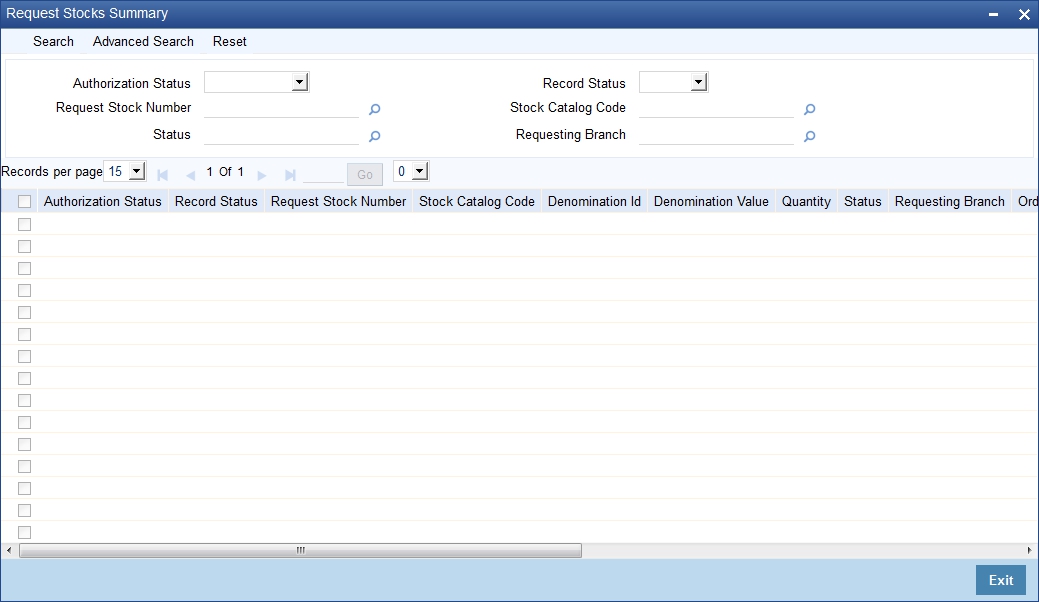The width and height of the screenshot is (1039, 602).
Task: Open the dropdown showing 0 beside Go
Action: point(411,172)
